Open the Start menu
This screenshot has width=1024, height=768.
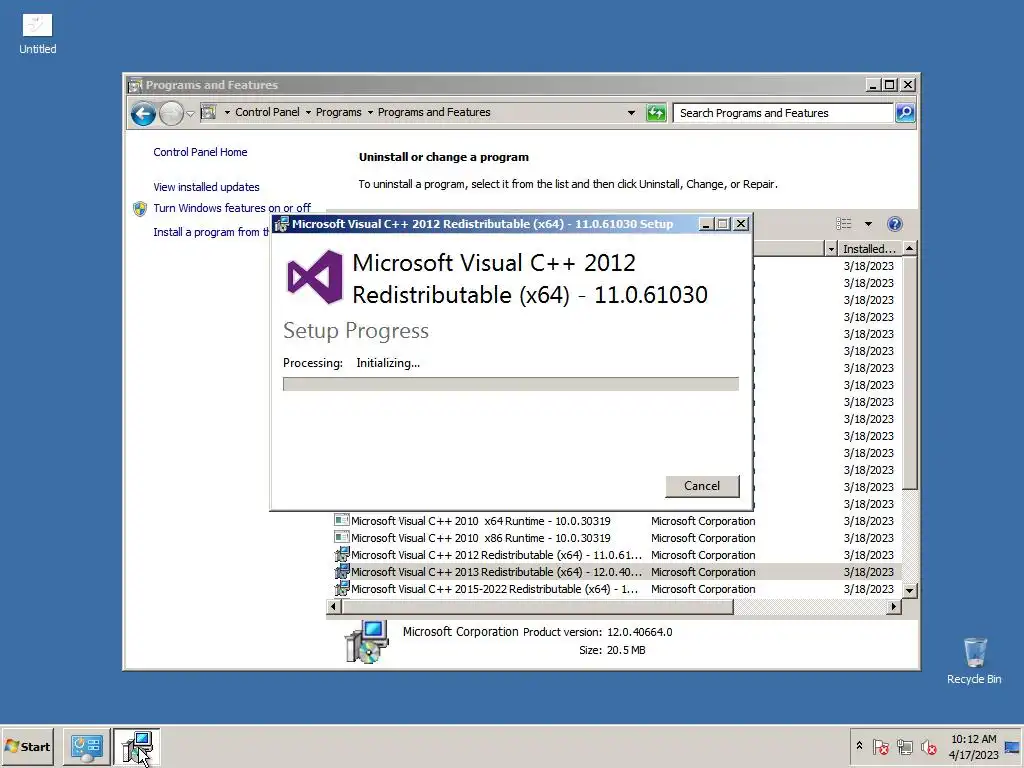(x=27, y=746)
